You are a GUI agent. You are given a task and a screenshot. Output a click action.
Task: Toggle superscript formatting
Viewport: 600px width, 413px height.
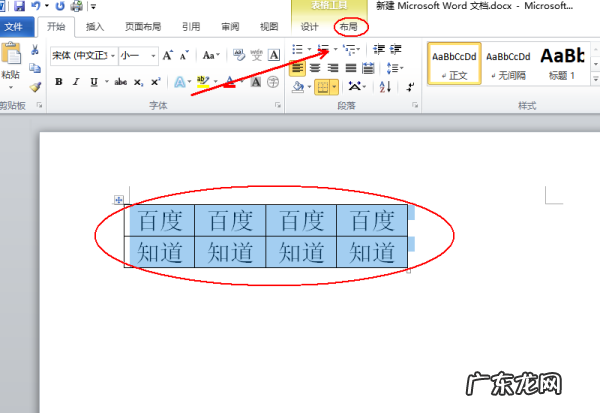coord(155,82)
